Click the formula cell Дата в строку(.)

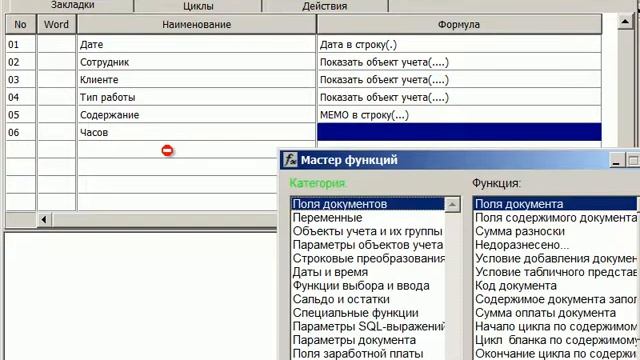(x=459, y=44)
